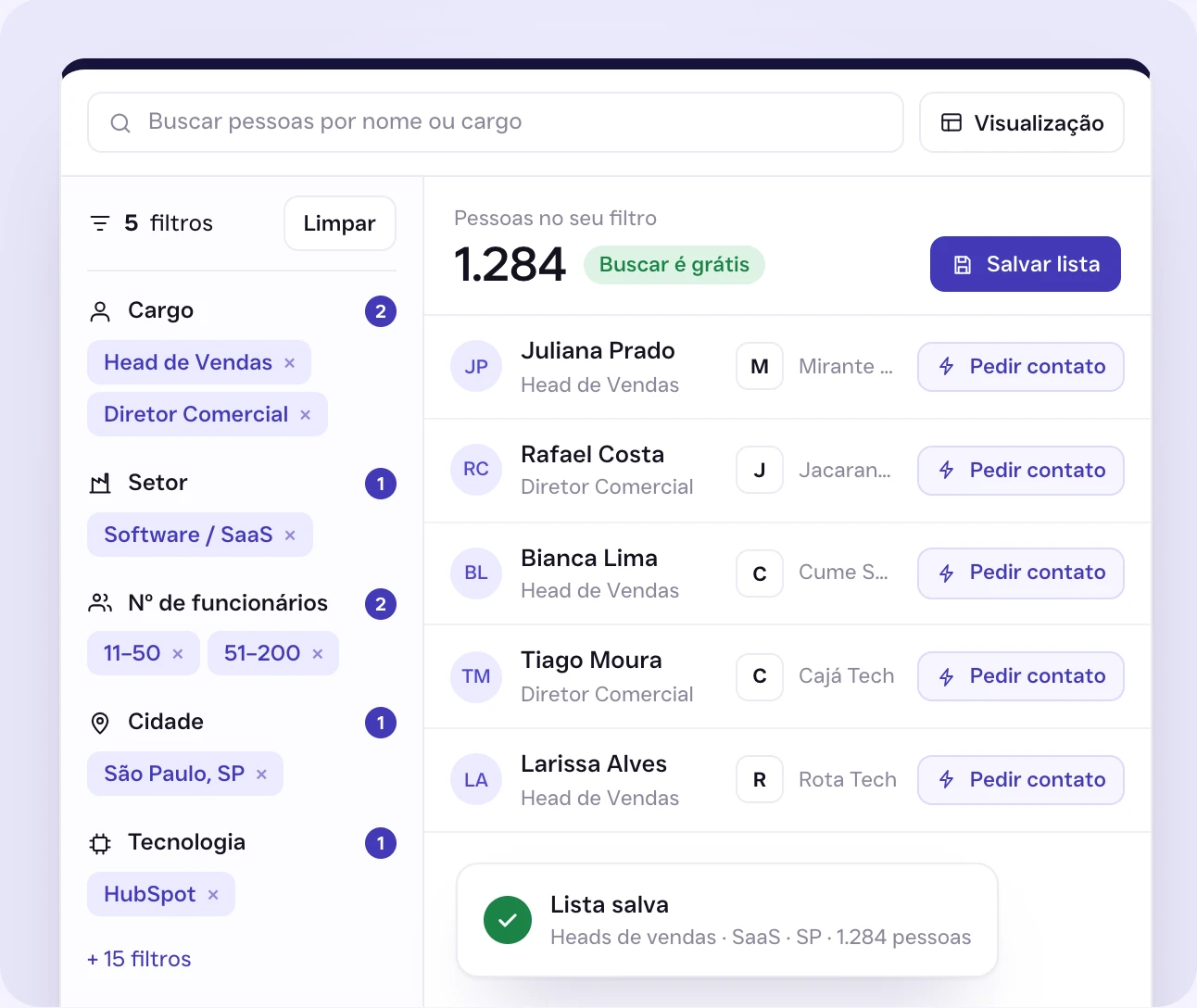Remove the Diretor Comercial filter chip
The image size is (1197, 1008).
[x=306, y=415]
